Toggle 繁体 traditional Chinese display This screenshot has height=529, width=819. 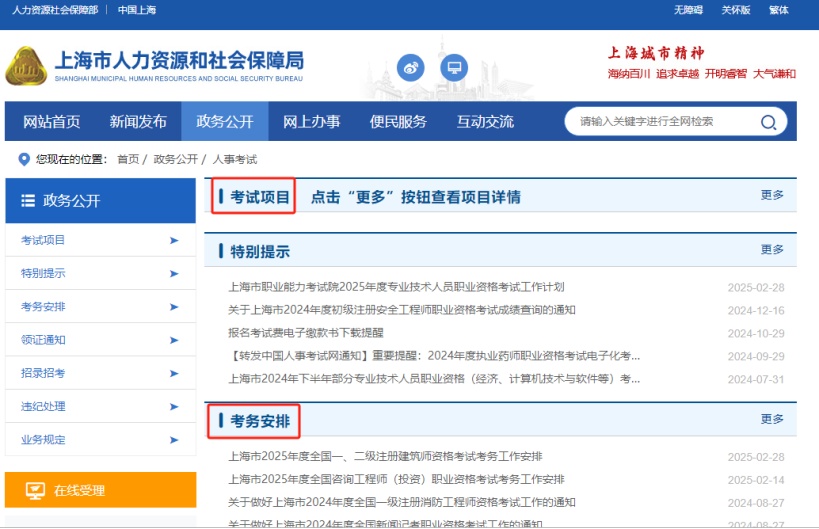click(778, 10)
